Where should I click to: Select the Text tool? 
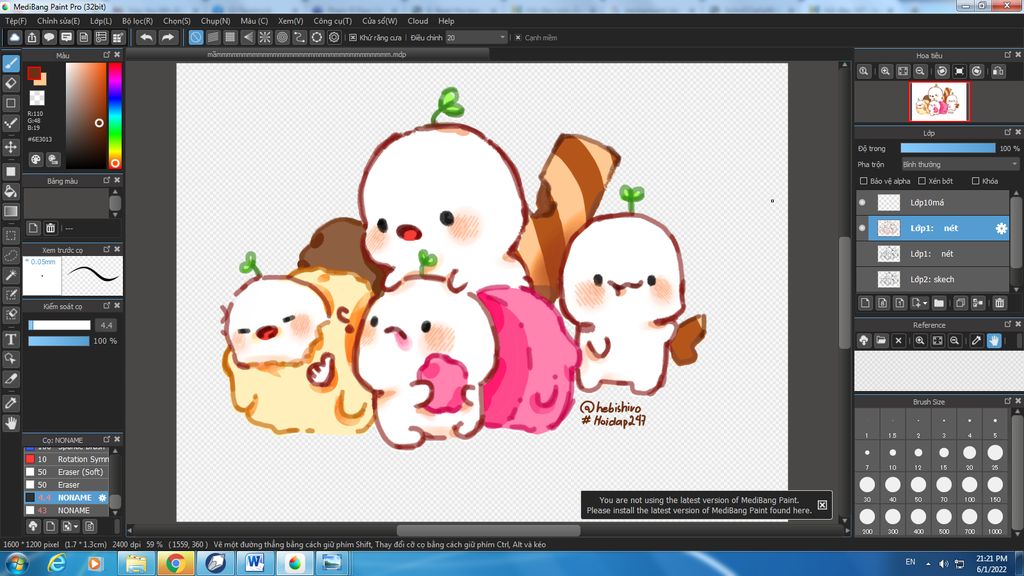click(x=11, y=339)
